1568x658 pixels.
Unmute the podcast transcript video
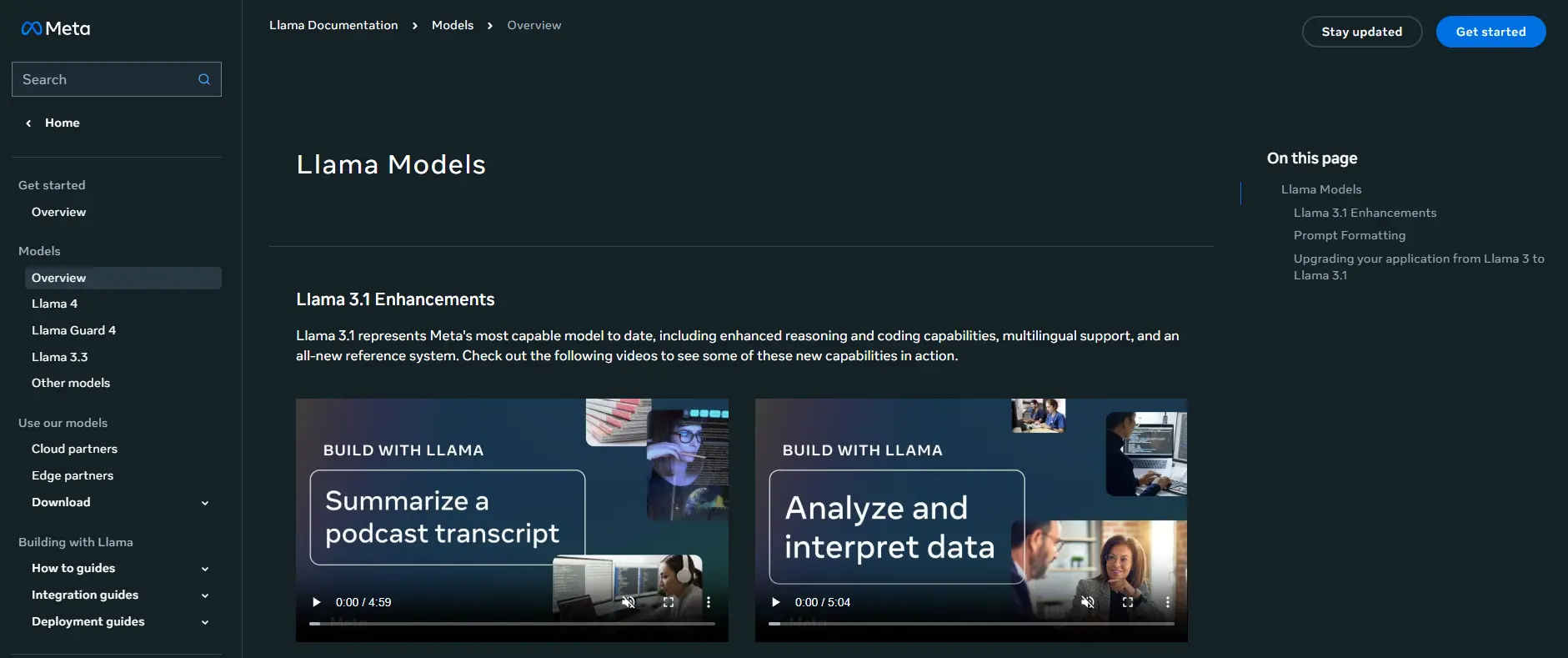click(x=629, y=602)
